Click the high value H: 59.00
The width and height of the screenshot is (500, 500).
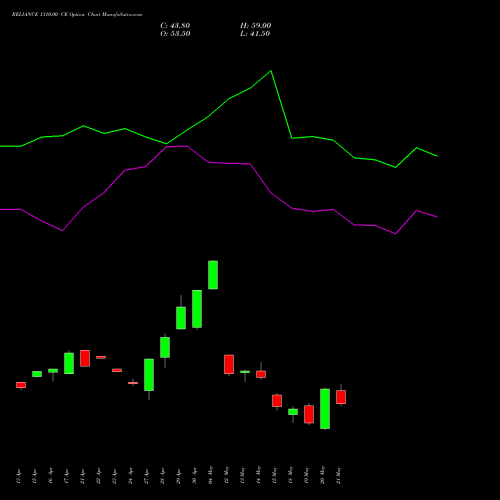pyautogui.click(x=255, y=26)
